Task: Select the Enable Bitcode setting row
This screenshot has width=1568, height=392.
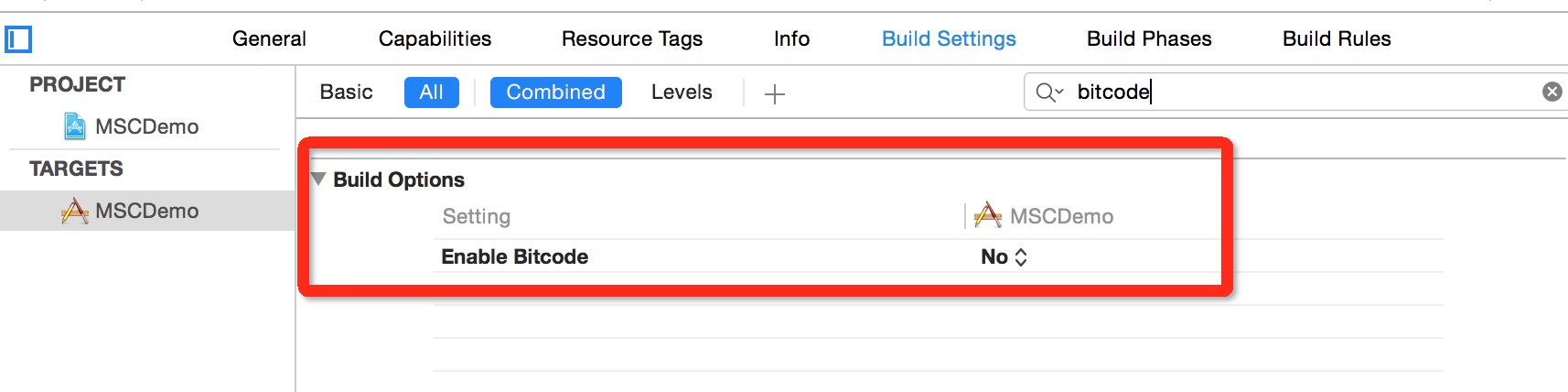Action: (938, 256)
